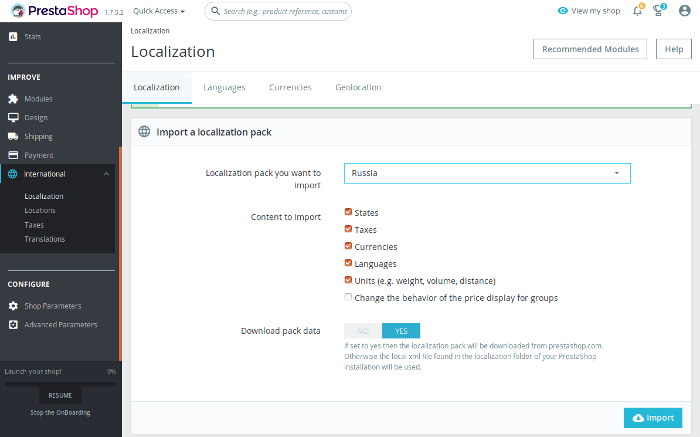Open Shop Parameters menu

(53, 306)
